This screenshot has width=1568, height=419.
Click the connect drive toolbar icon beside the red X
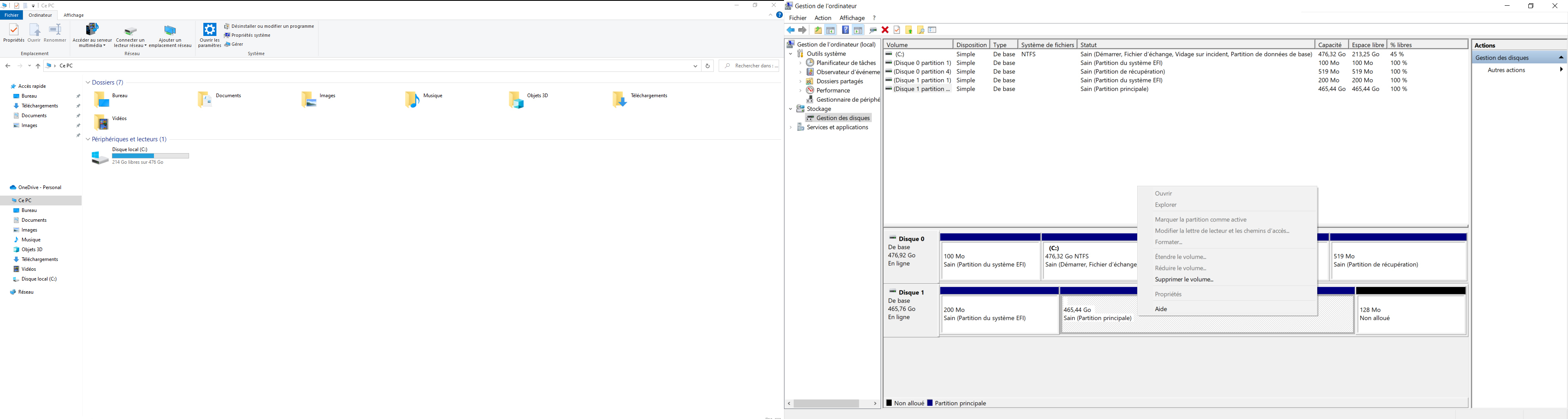point(873,31)
